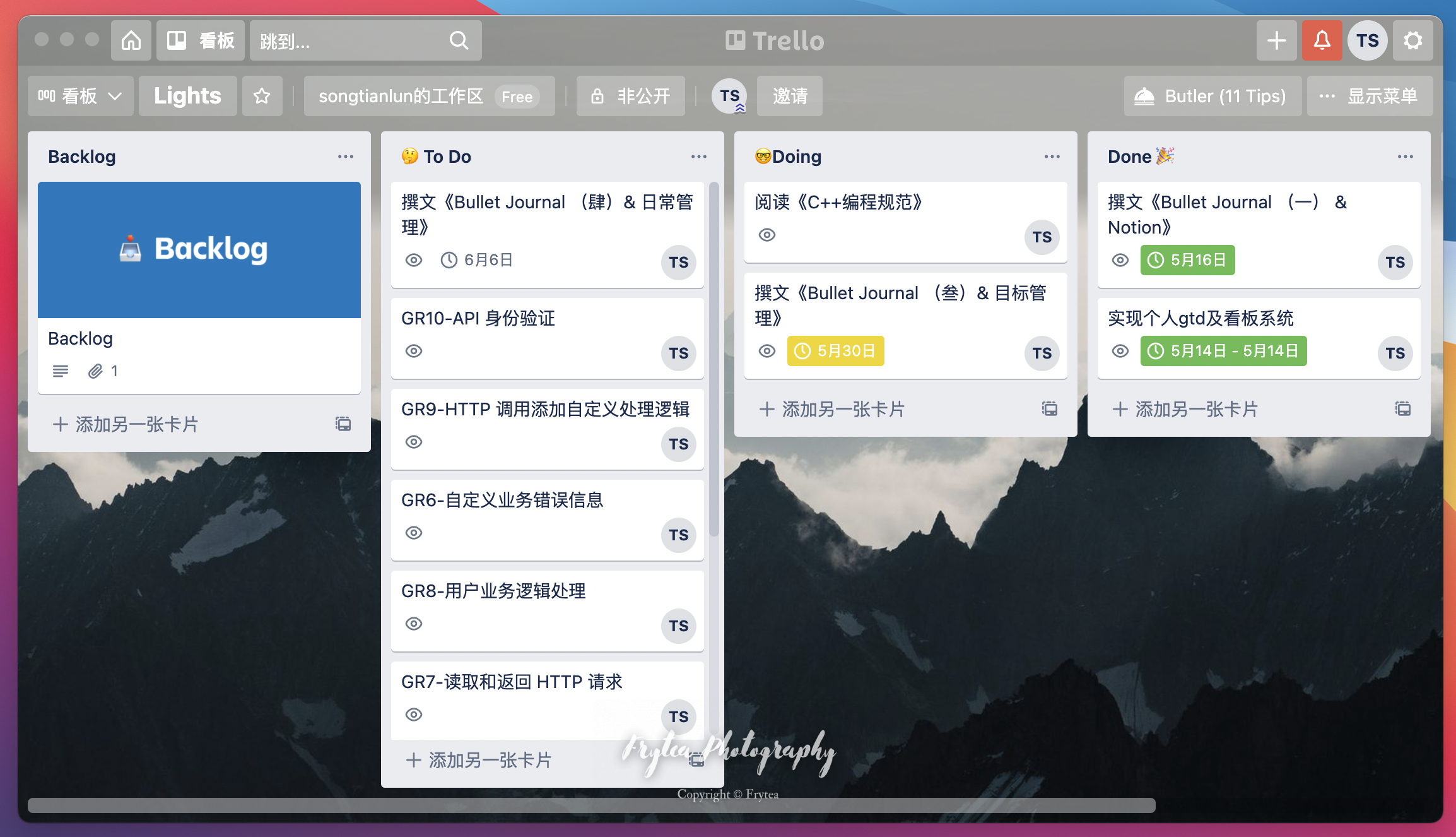The image size is (1456, 837).
Task: Toggle watch eye on 阅读《C++编程规范》card
Action: coord(767,235)
